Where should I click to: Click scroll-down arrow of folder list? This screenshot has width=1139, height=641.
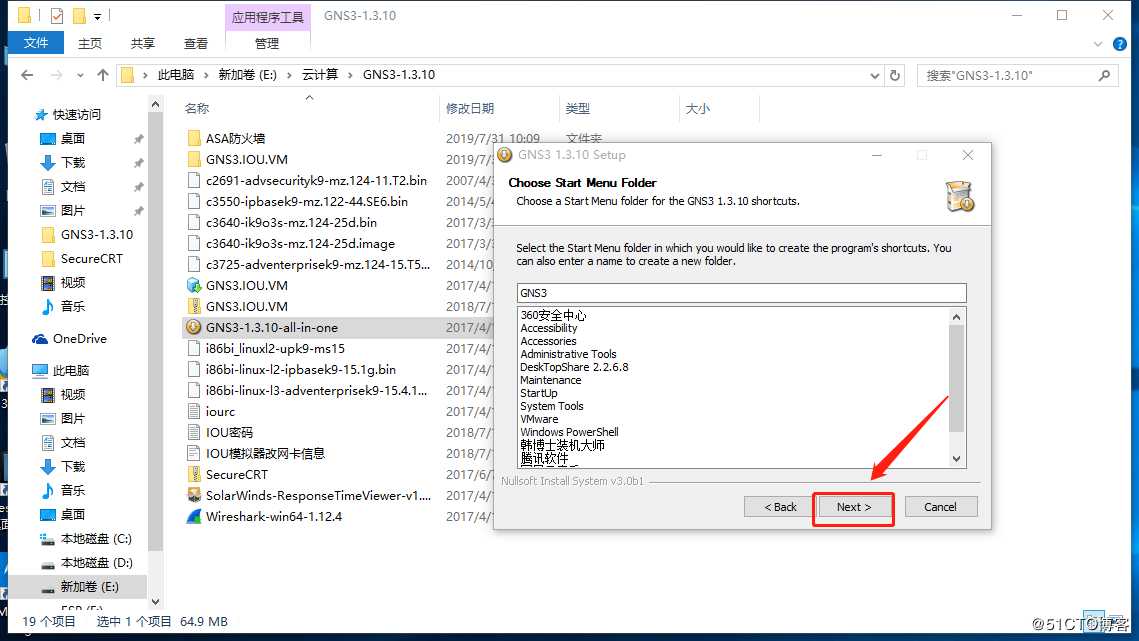point(957,459)
